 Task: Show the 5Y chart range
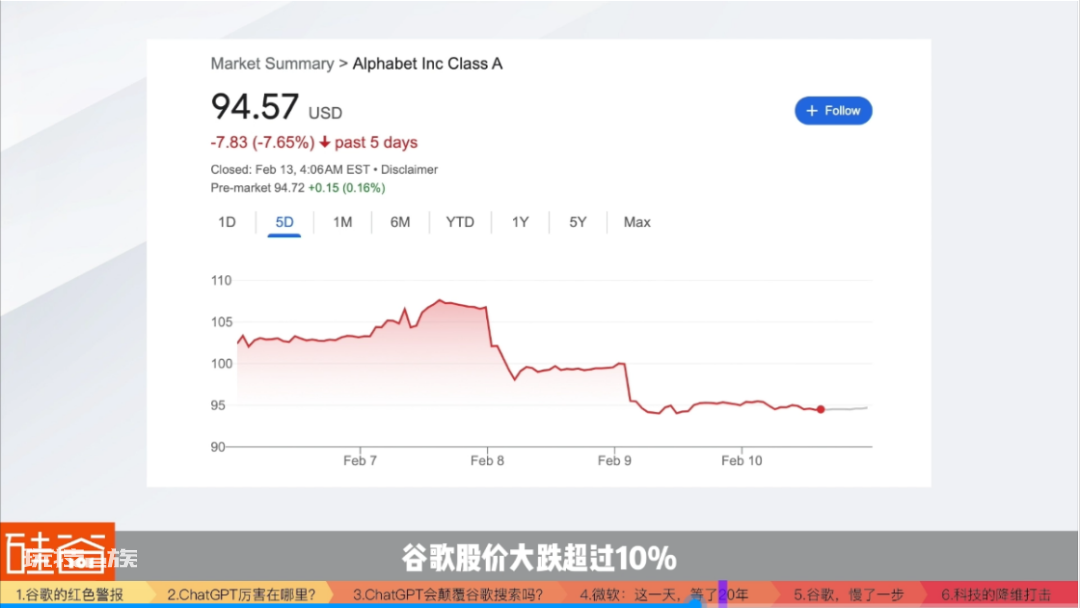point(577,222)
